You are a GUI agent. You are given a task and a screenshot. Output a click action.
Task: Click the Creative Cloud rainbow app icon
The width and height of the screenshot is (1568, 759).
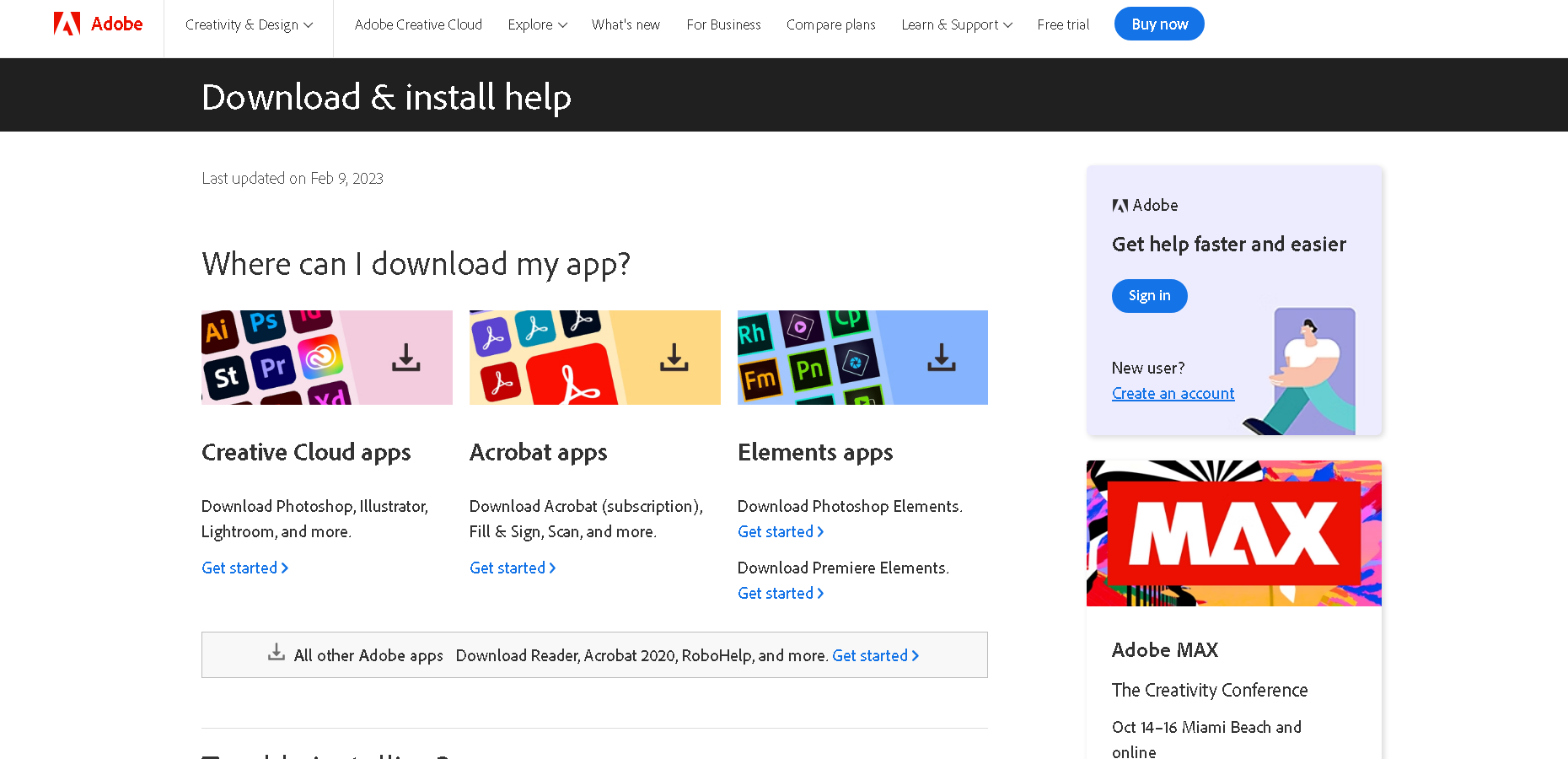pyautogui.click(x=320, y=358)
